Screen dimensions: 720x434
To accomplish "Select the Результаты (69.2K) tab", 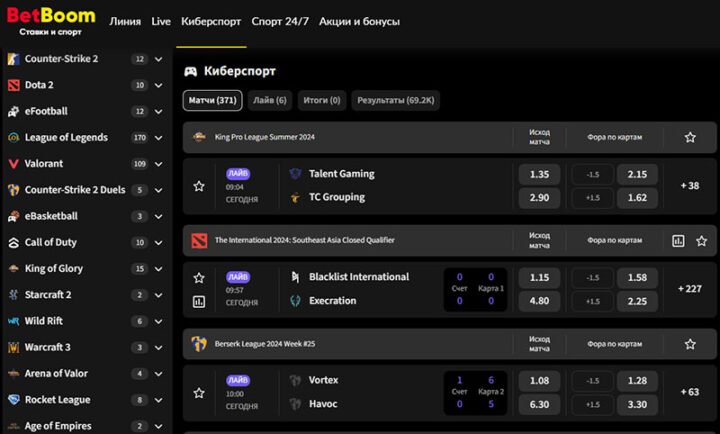I will [395, 100].
